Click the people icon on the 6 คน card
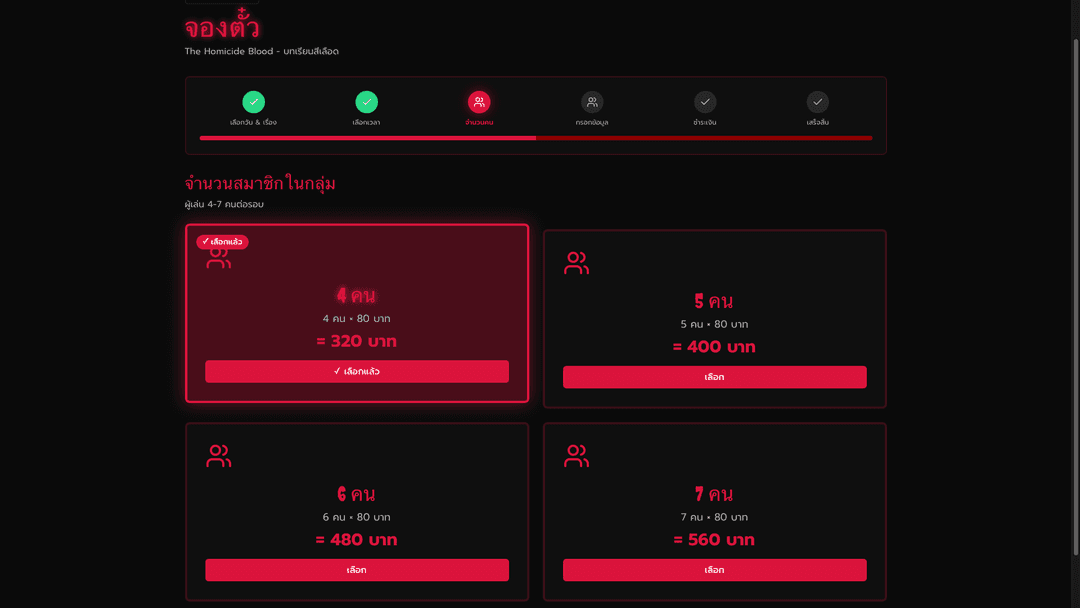 coord(219,457)
